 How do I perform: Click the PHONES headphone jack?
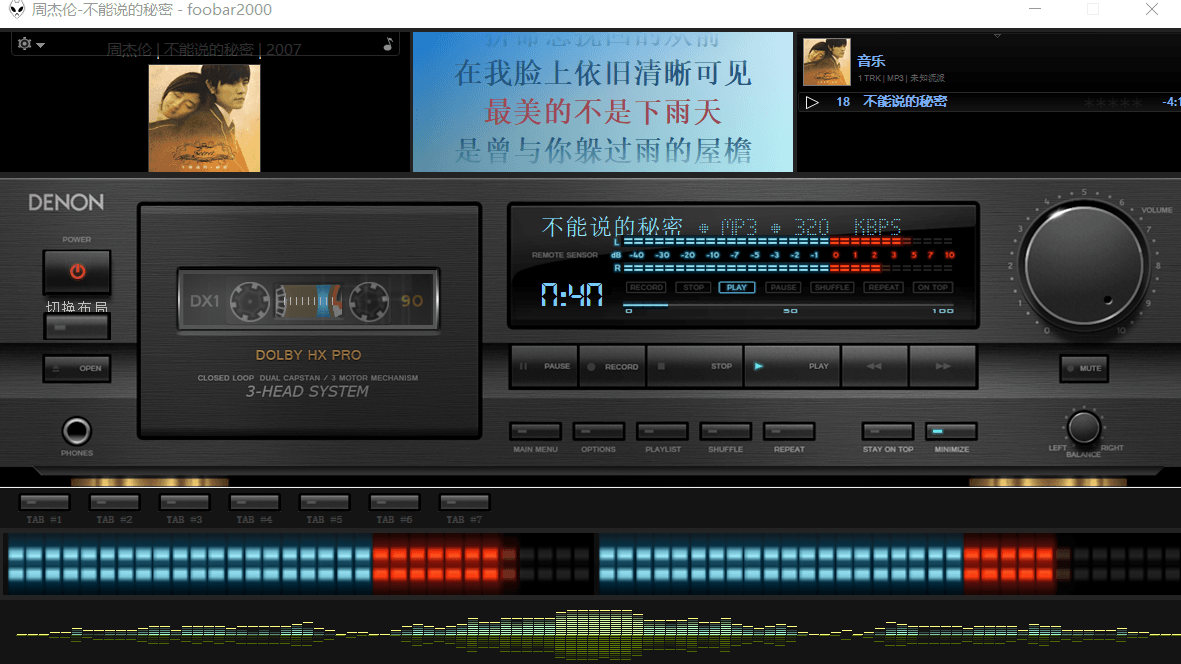pyautogui.click(x=76, y=431)
